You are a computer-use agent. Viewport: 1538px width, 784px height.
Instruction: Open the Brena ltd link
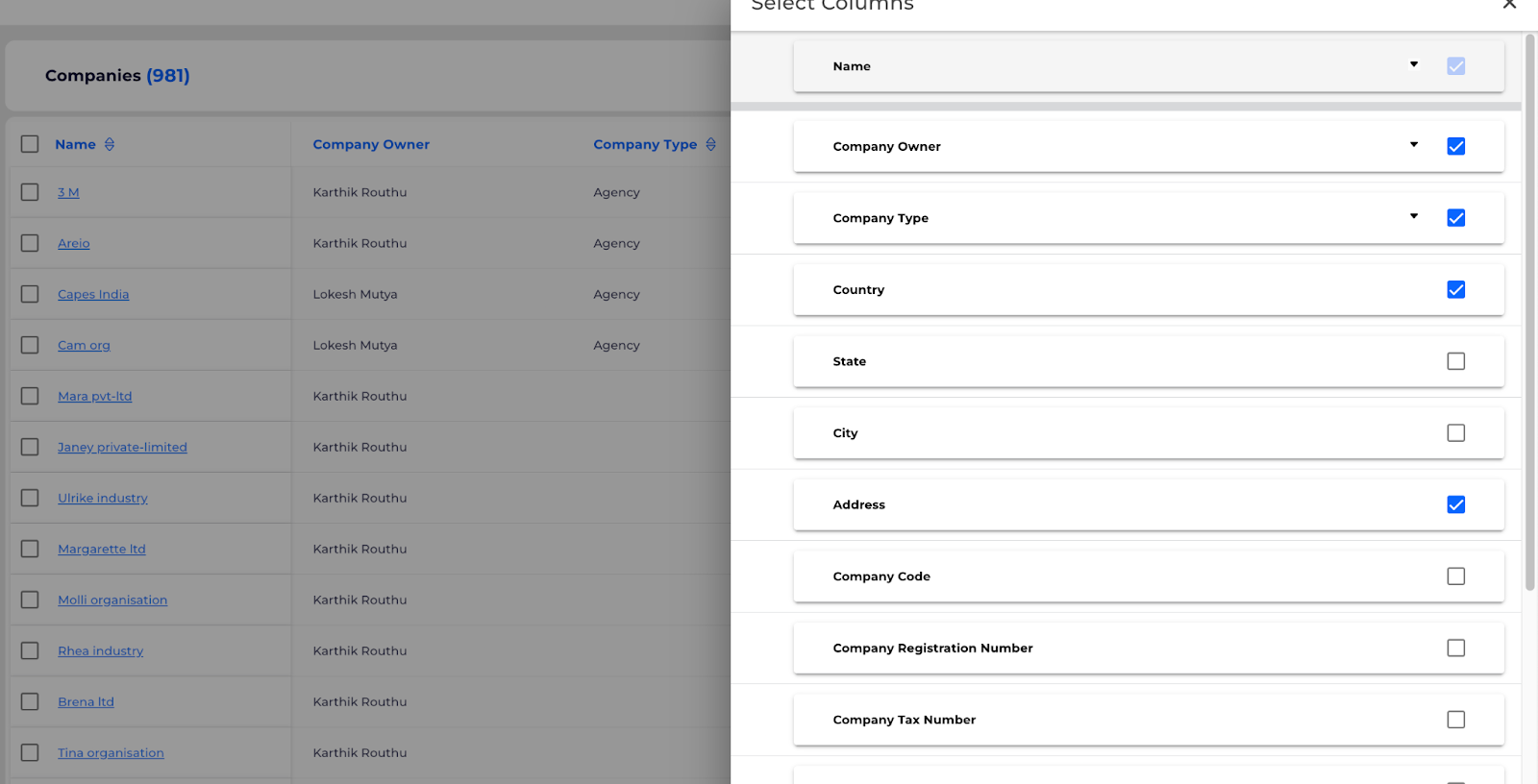tap(86, 701)
